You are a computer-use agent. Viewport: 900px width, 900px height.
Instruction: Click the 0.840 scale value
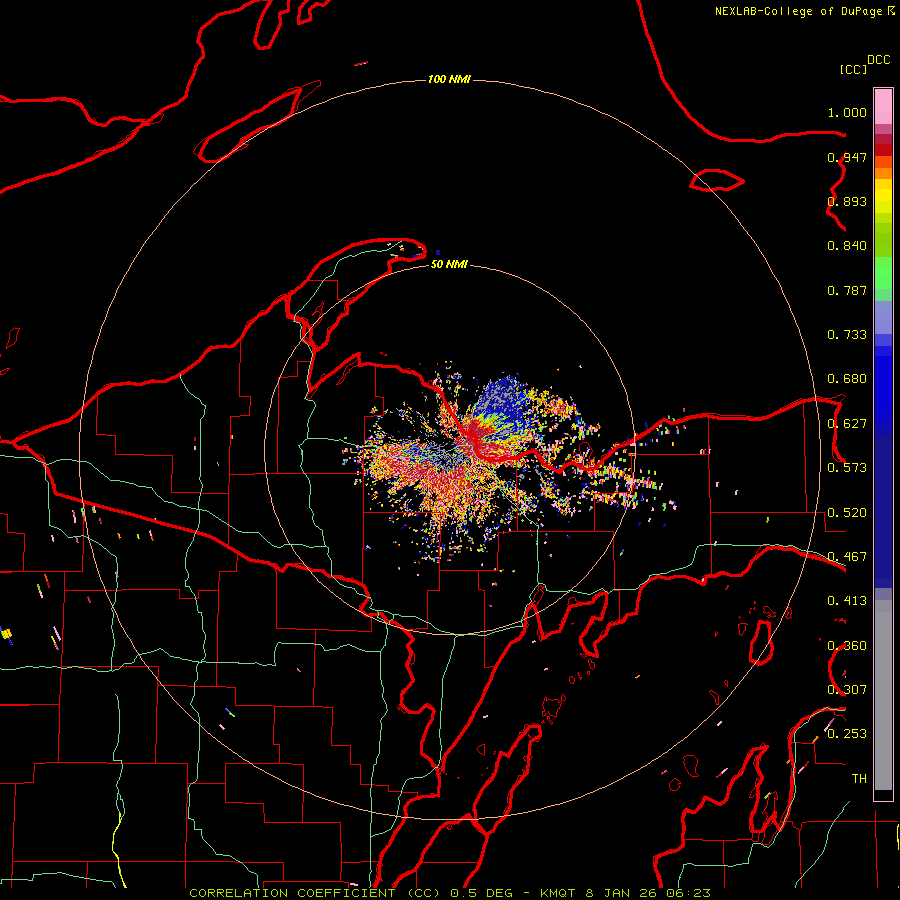(x=847, y=246)
